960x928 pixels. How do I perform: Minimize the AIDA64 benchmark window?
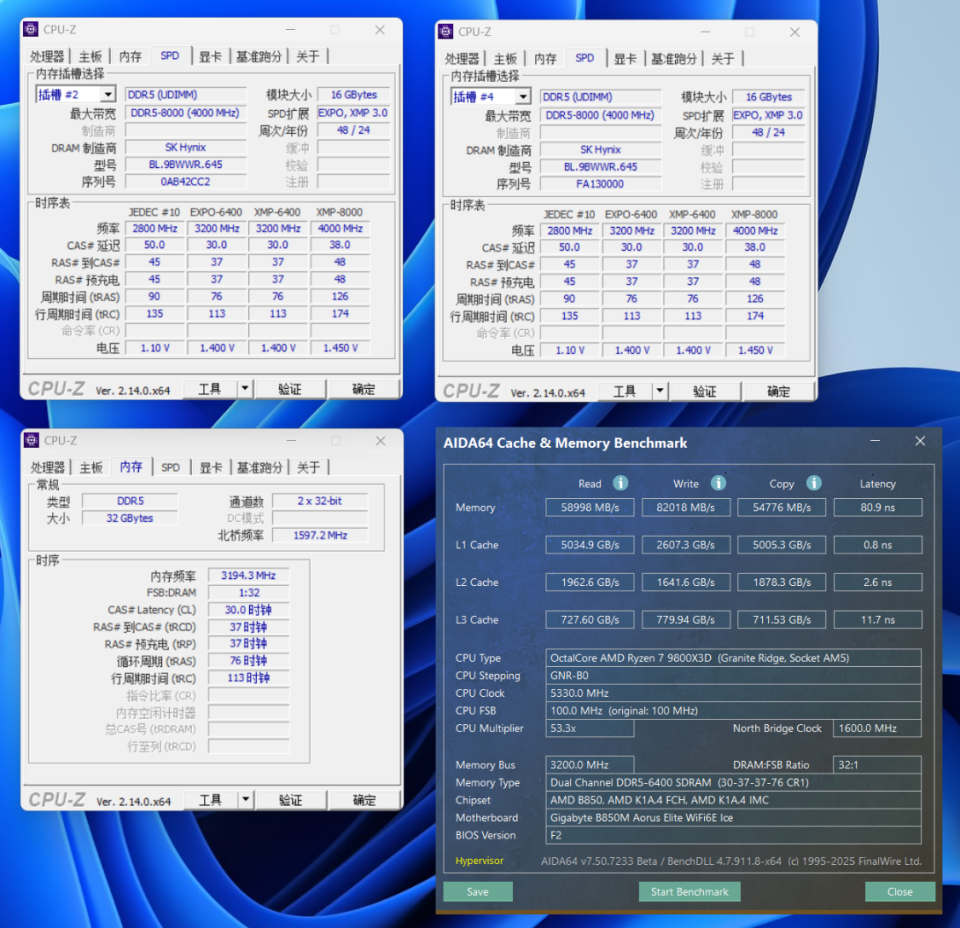tap(875, 441)
